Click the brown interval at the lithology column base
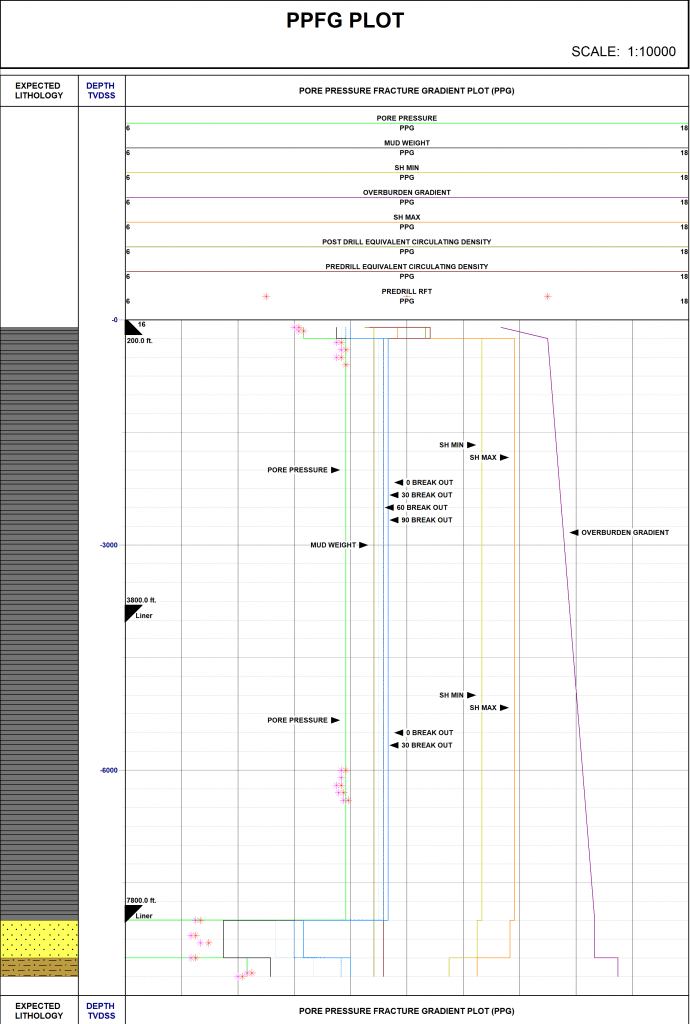 [x=39, y=967]
